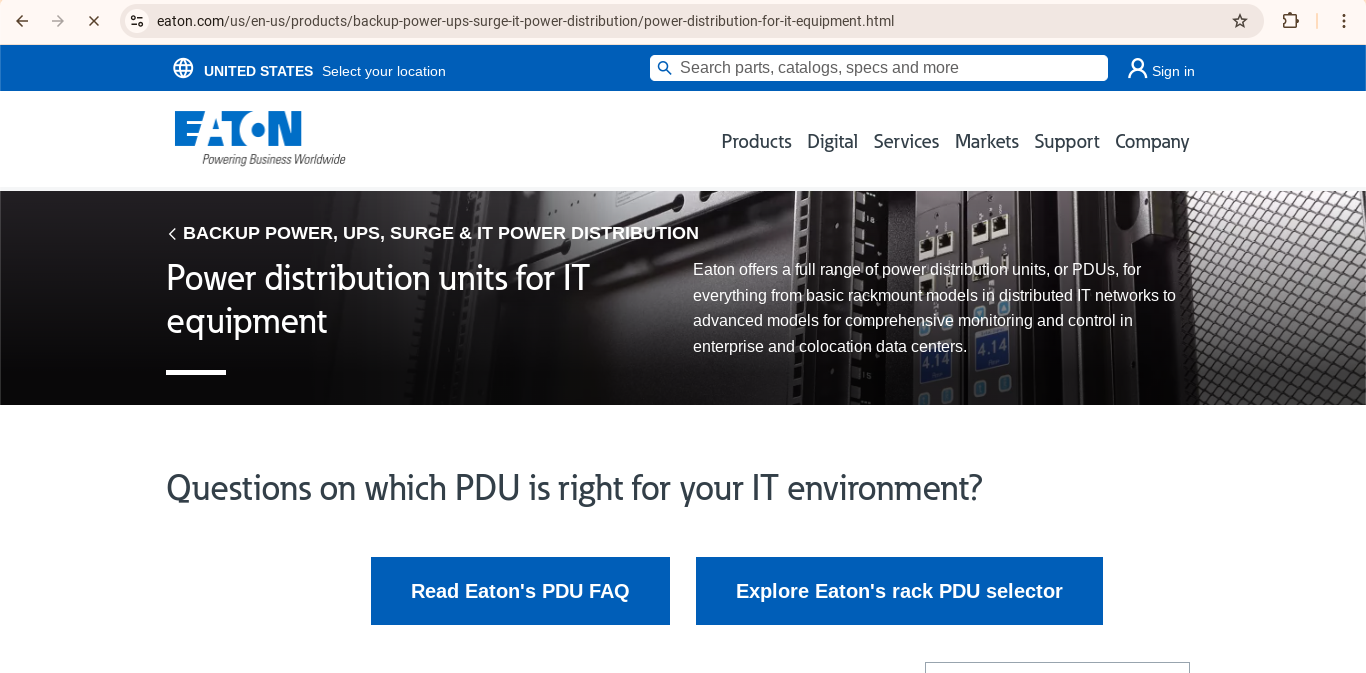Click the Sign in user icon
The width and height of the screenshot is (1366, 673).
[x=1137, y=68]
